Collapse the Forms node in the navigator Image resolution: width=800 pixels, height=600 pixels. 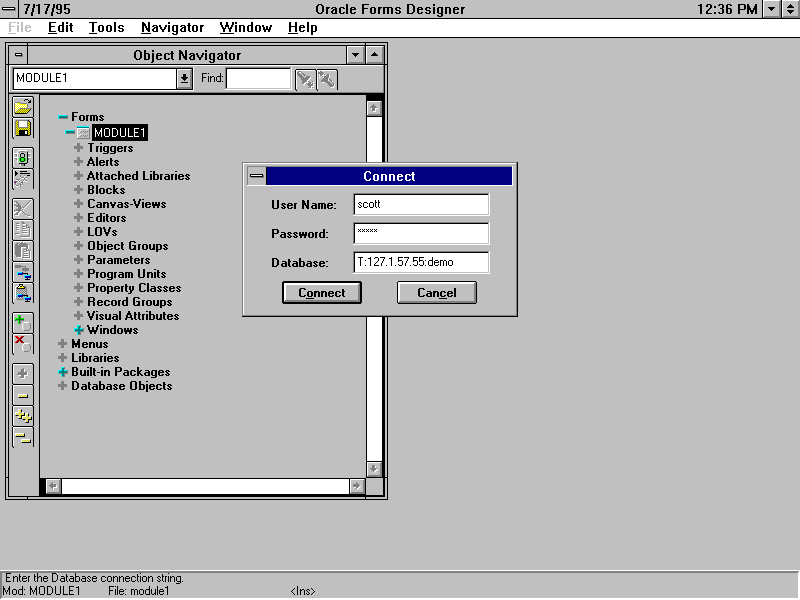point(63,117)
